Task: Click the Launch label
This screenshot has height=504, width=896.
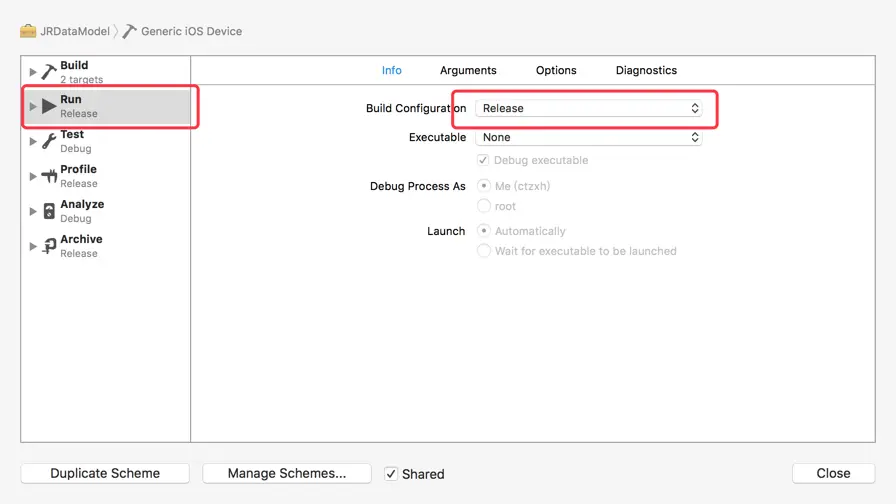Action: click(446, 231)
